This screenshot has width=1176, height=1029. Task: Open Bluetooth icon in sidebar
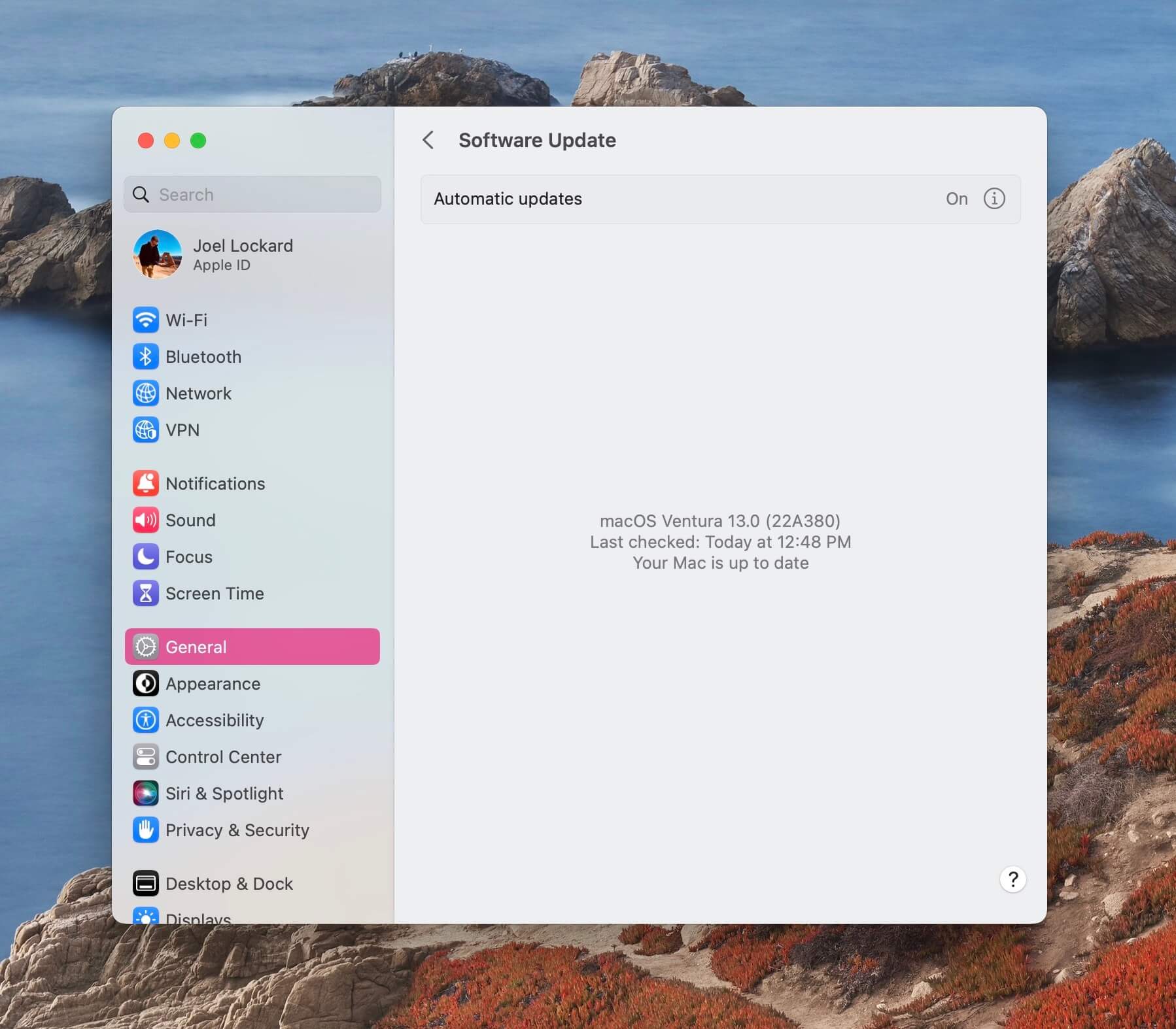coord(145,356)
